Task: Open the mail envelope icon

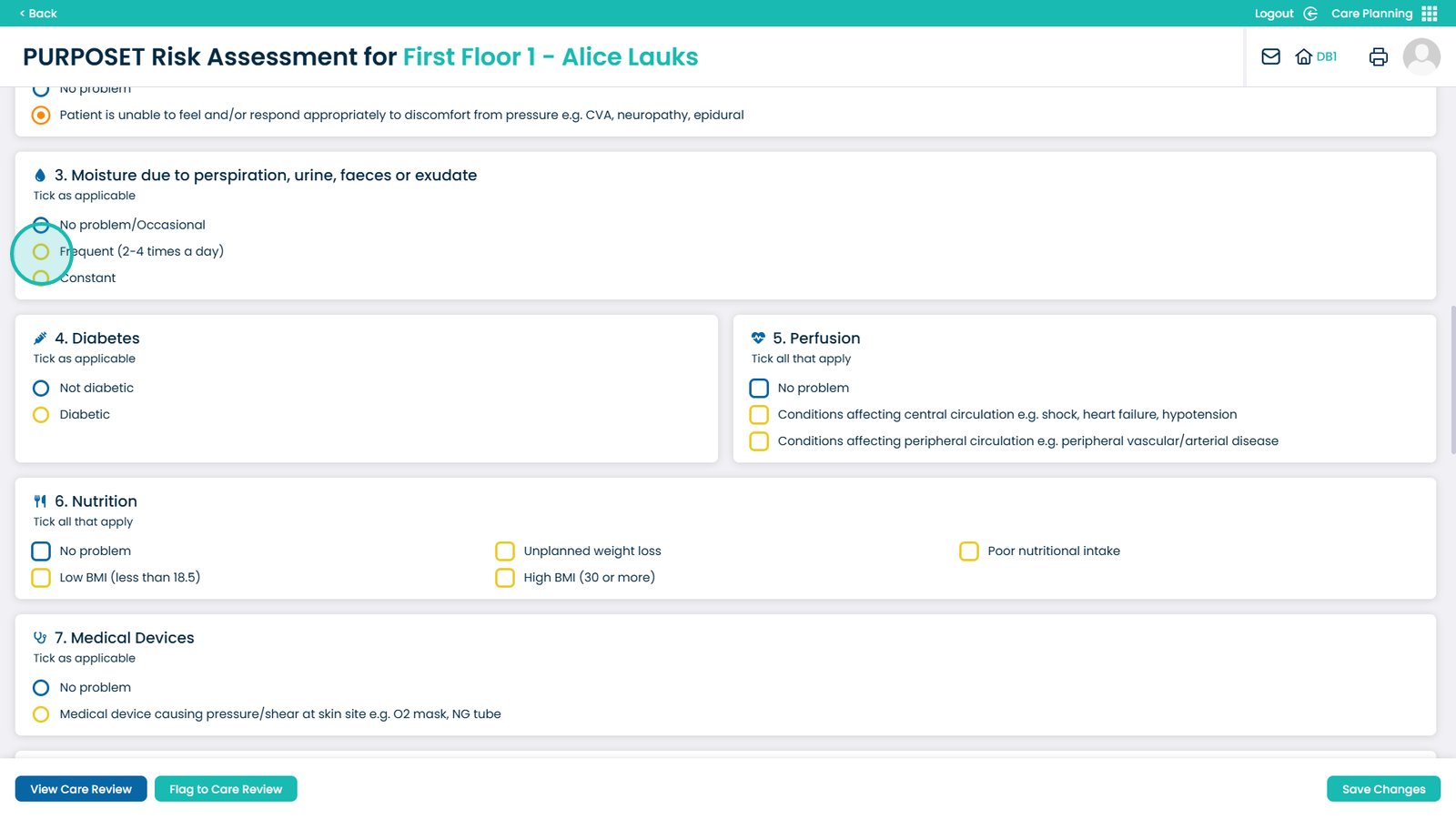Action: pos(1270,56)
